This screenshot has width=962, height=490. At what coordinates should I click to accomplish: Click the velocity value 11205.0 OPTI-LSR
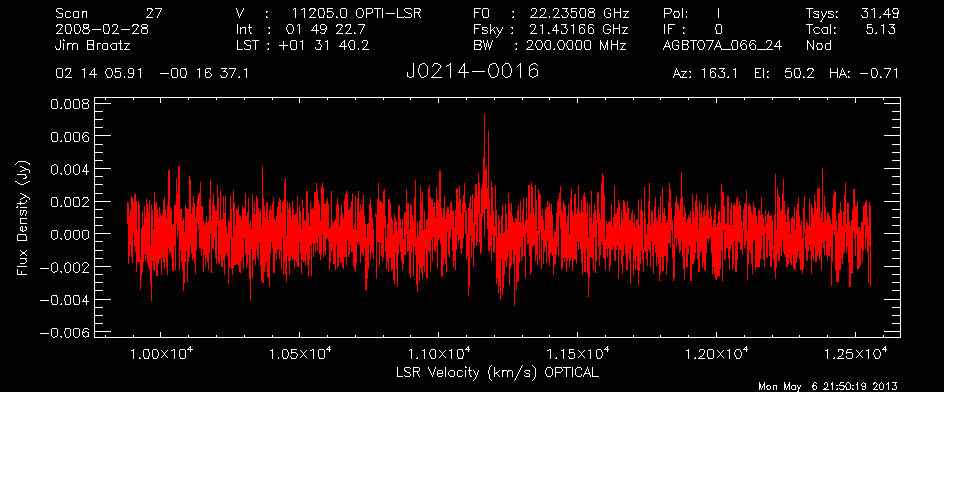(356, 13)
